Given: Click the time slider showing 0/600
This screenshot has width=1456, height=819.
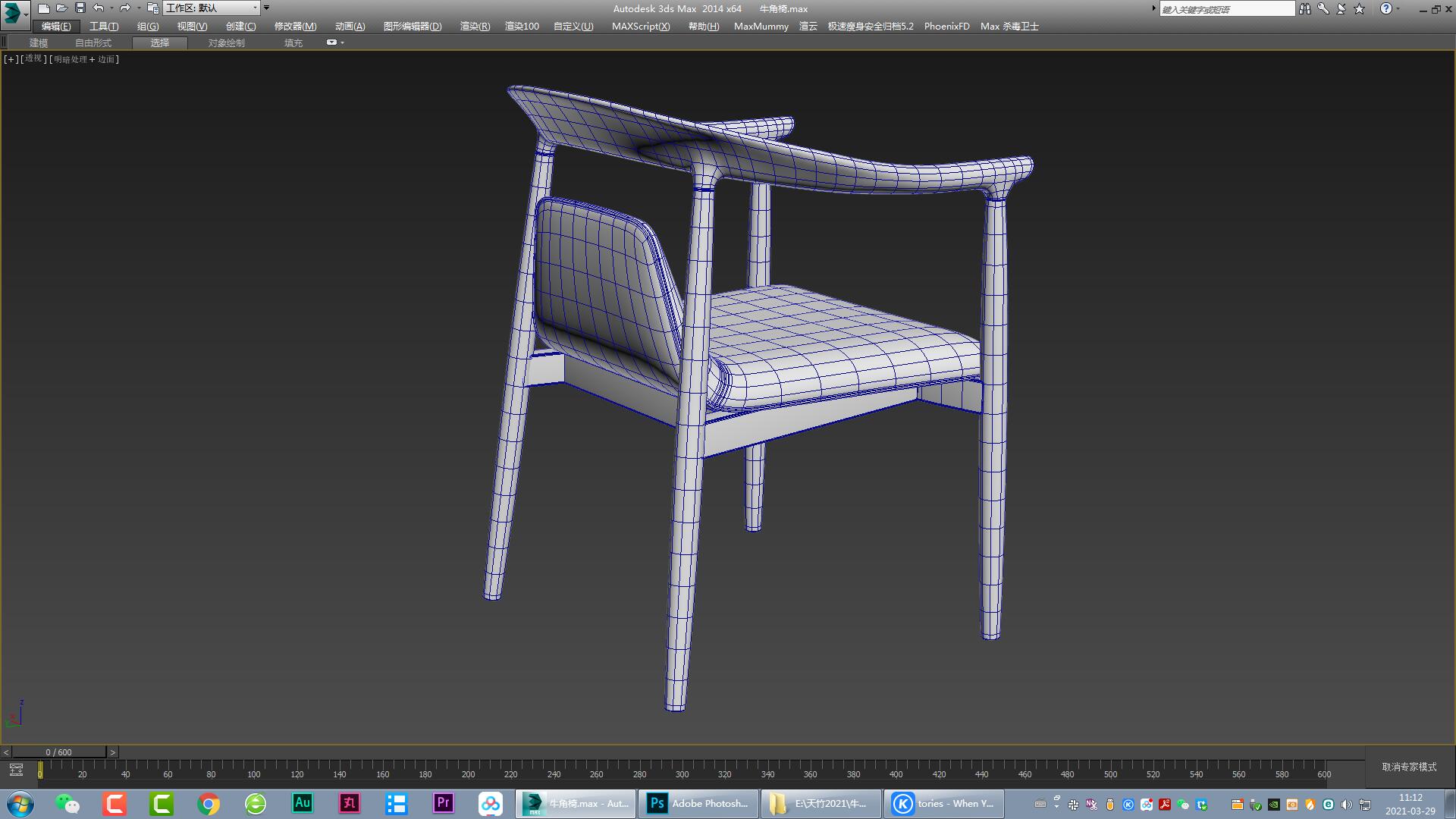Looking at the screenshot, I should coord(58,752).
